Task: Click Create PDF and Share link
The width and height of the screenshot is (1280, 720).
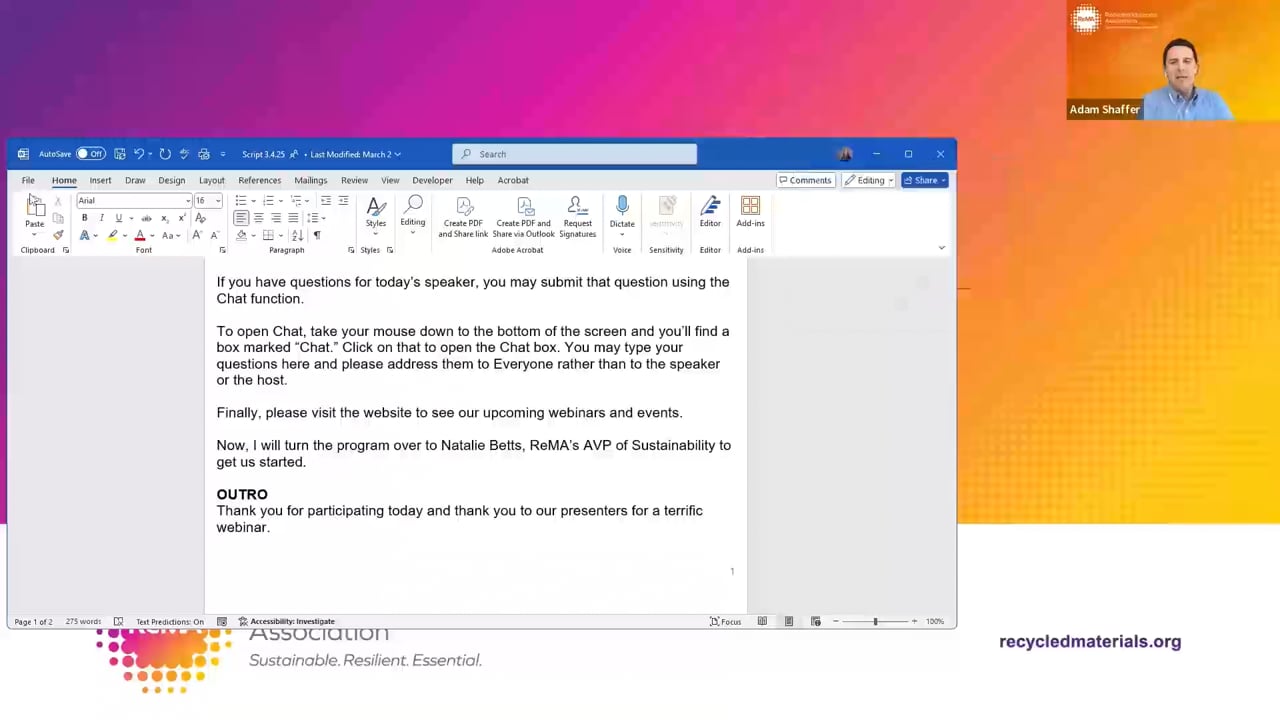Action: coord(463,217)
